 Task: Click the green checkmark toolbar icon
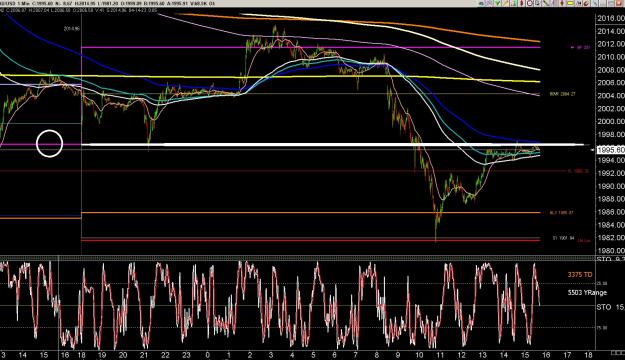pyautogui.click(x=498, y=3)
